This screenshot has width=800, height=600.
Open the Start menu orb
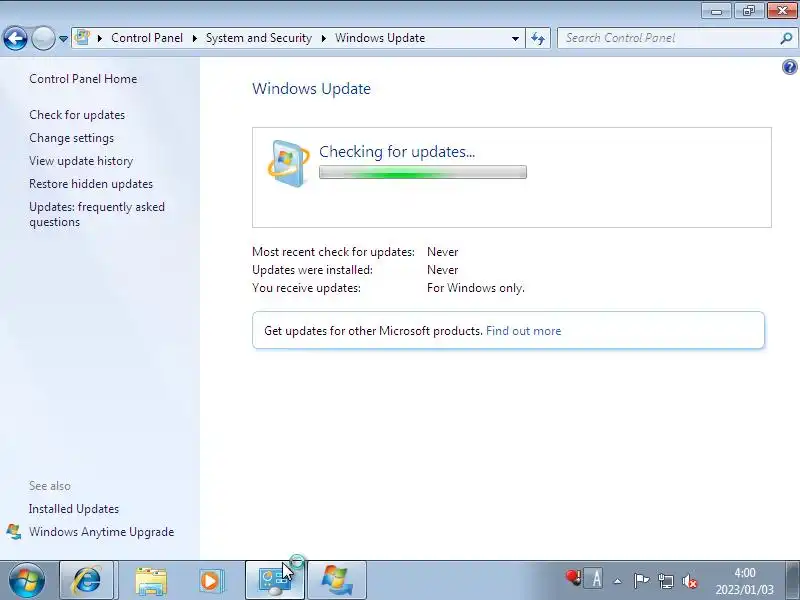[x=27, y=580]
